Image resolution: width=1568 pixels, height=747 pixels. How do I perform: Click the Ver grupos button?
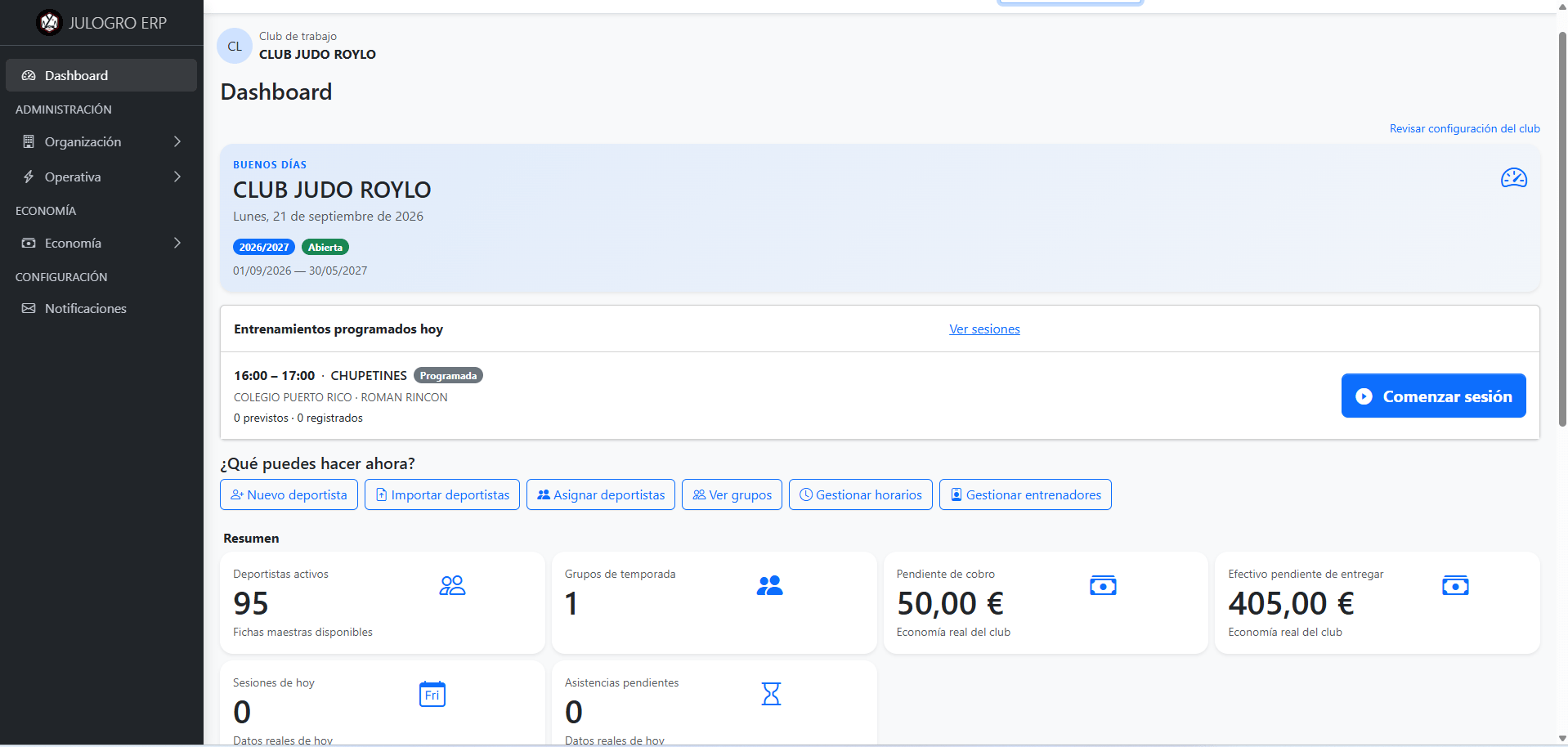coord(732,494)
